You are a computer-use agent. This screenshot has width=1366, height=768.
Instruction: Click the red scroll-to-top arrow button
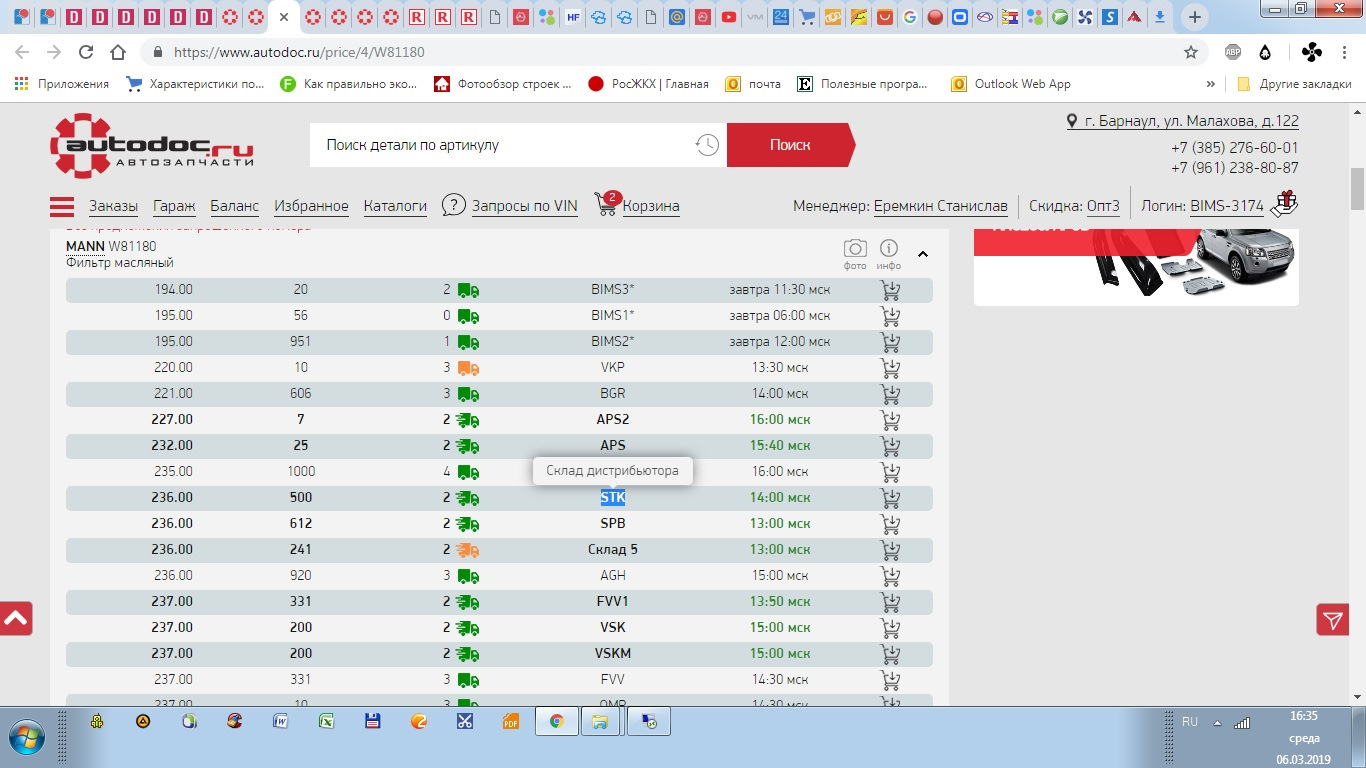point(16,618)
